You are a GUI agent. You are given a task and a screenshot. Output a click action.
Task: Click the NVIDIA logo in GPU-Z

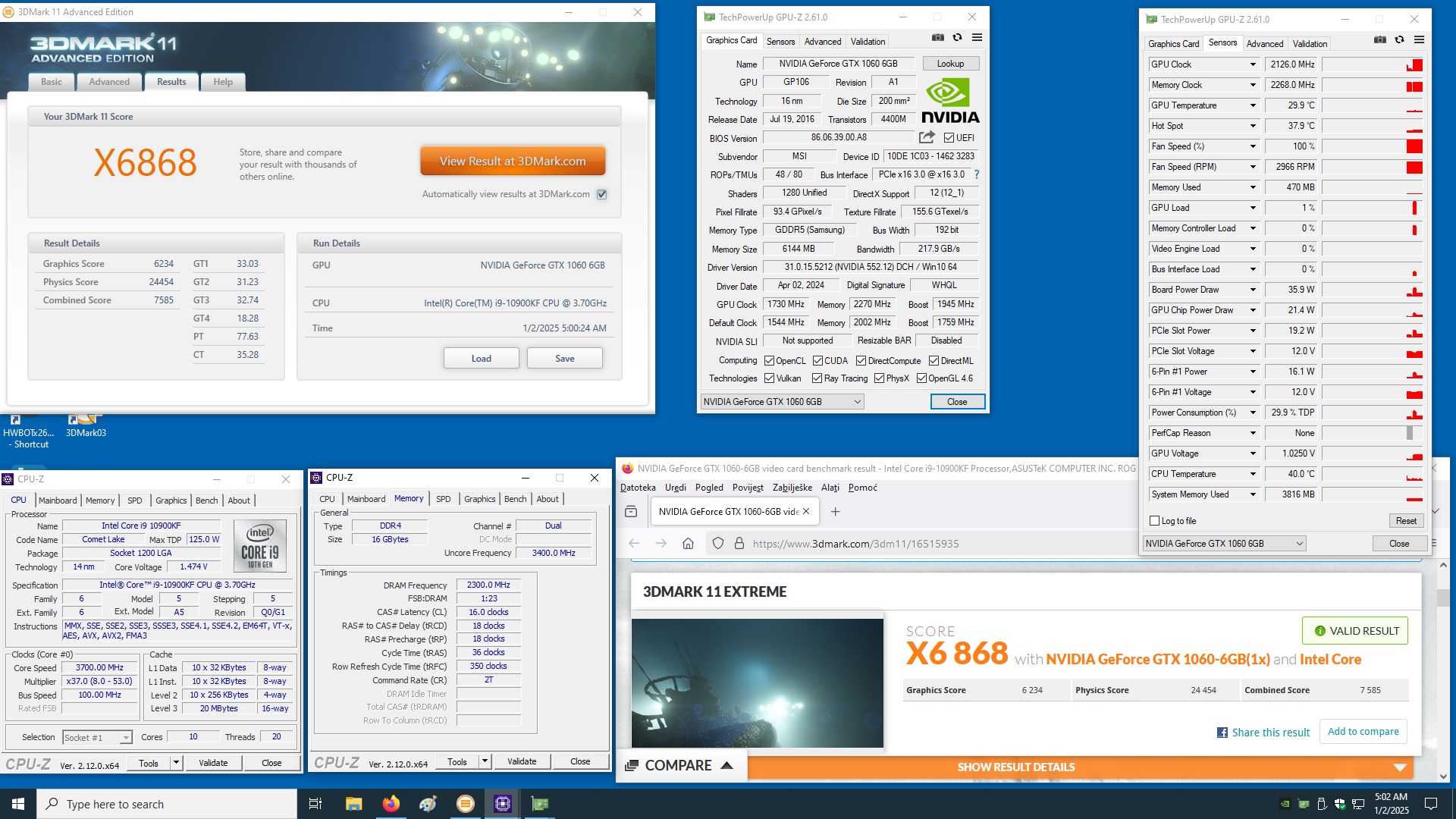pos(950,102)
